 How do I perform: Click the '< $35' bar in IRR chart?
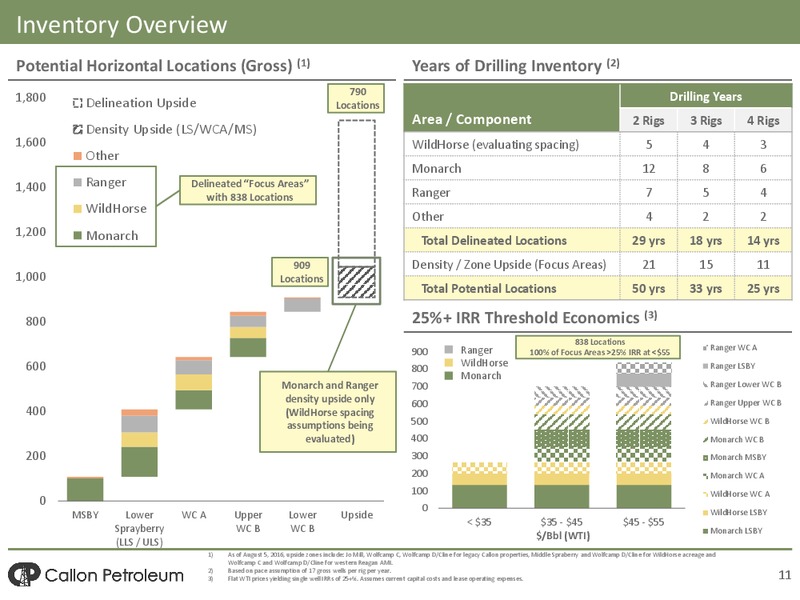tap(480, 485)
